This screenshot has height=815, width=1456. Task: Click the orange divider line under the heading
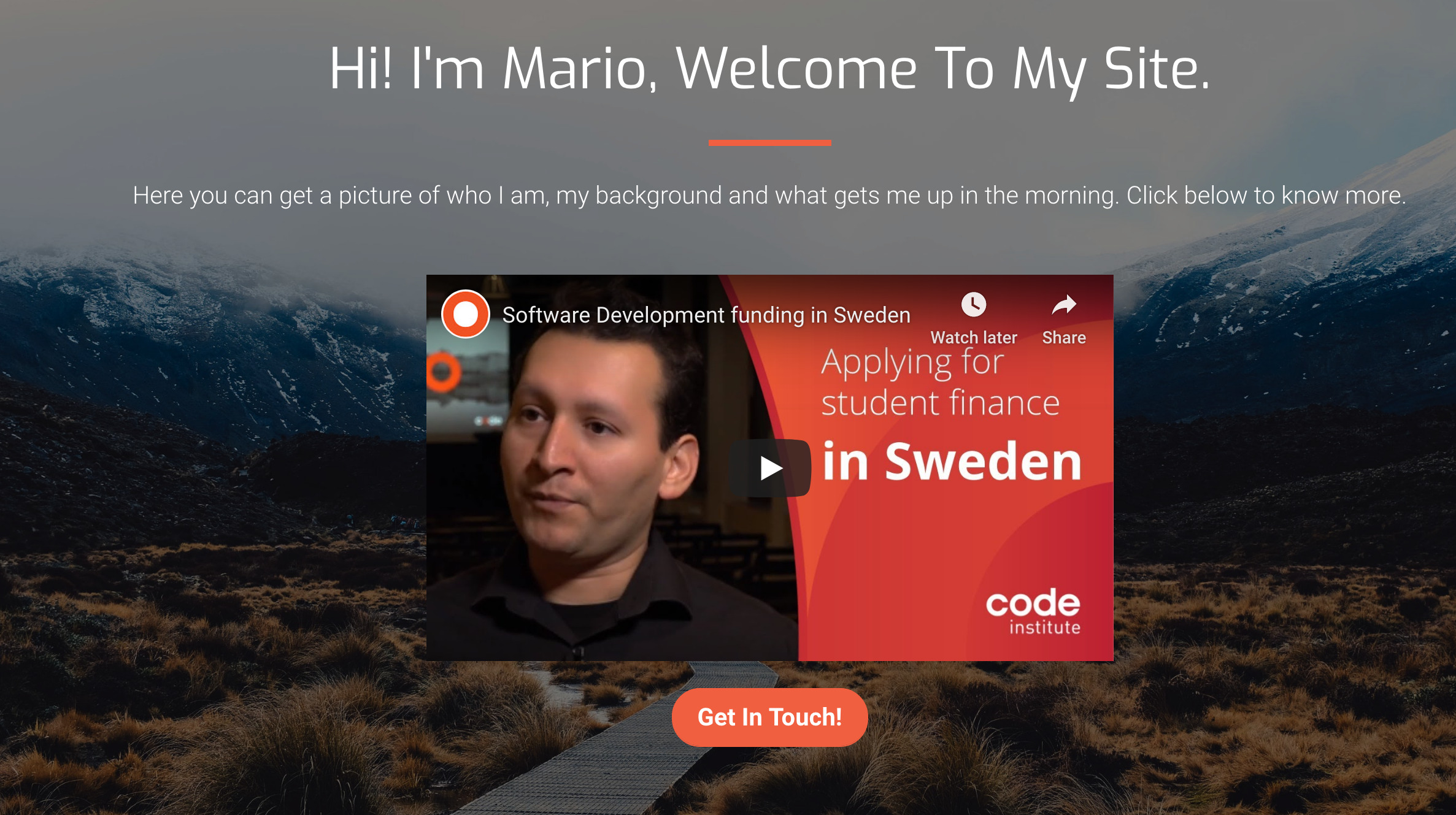tap(769, 142)
